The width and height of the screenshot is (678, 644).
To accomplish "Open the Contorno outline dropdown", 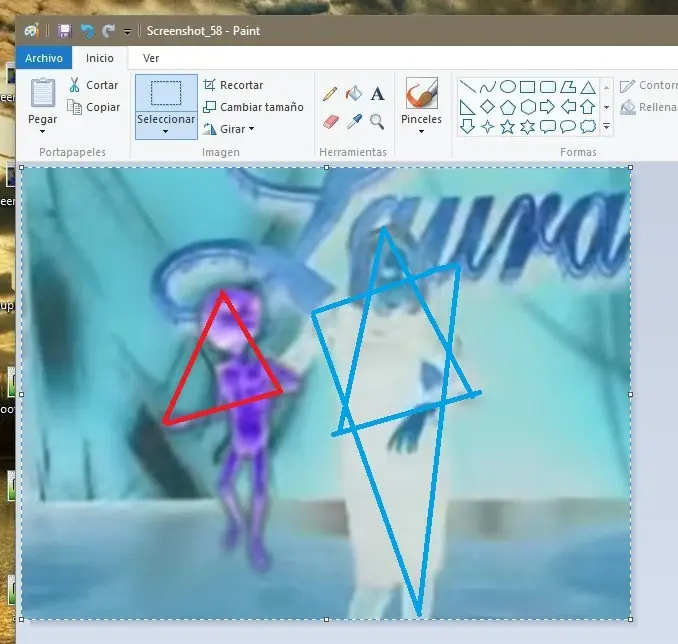I will pyautogui.click(x=648, y=86).
